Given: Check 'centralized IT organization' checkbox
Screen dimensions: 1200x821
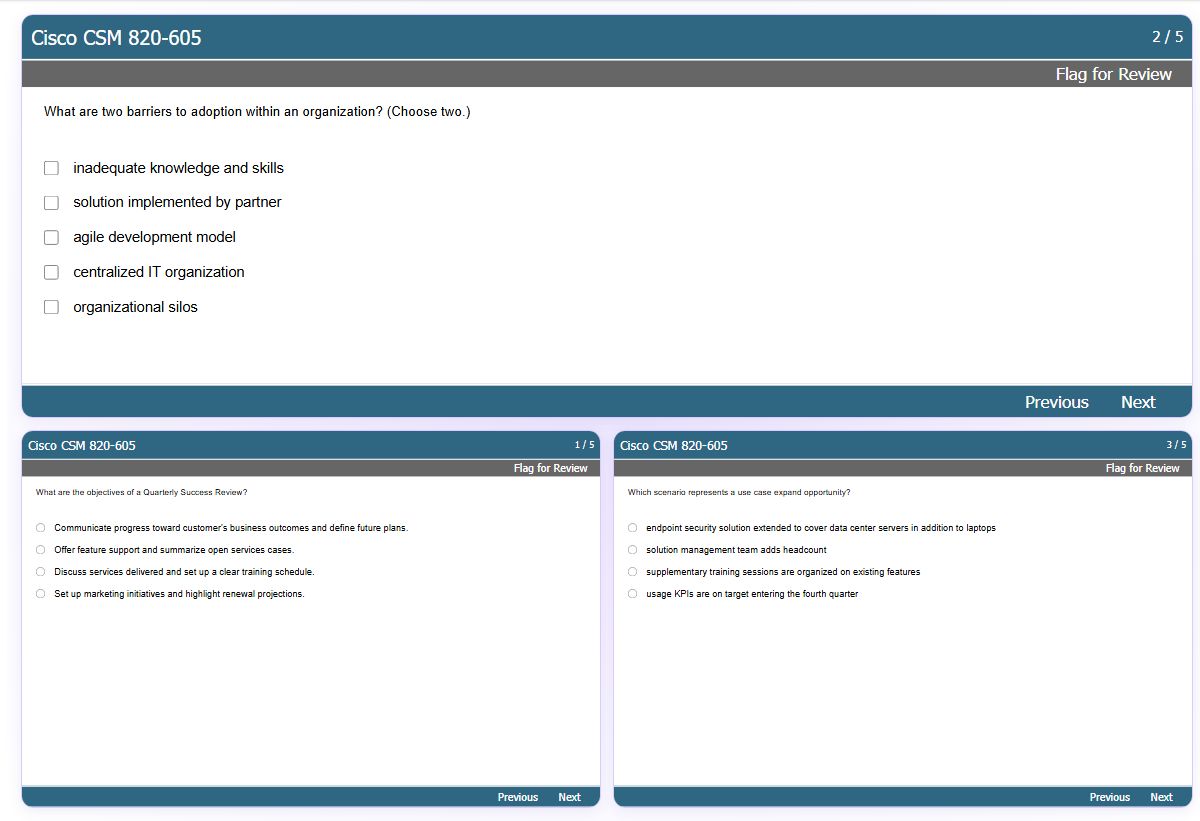Looking at the screenshot, I should [x=51, y=272].
